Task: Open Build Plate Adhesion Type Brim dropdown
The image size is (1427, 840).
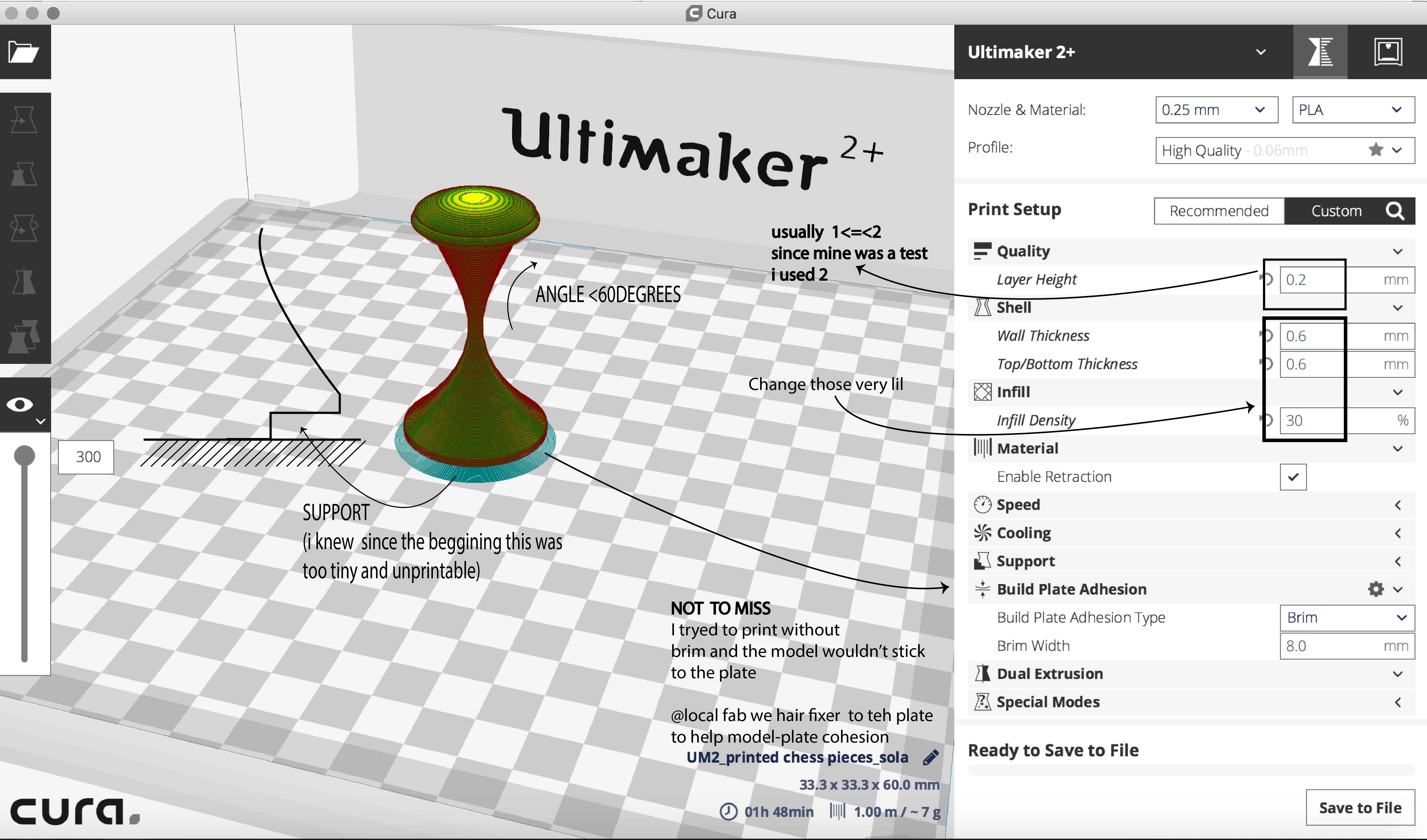Action: [x=1347, y=618]
